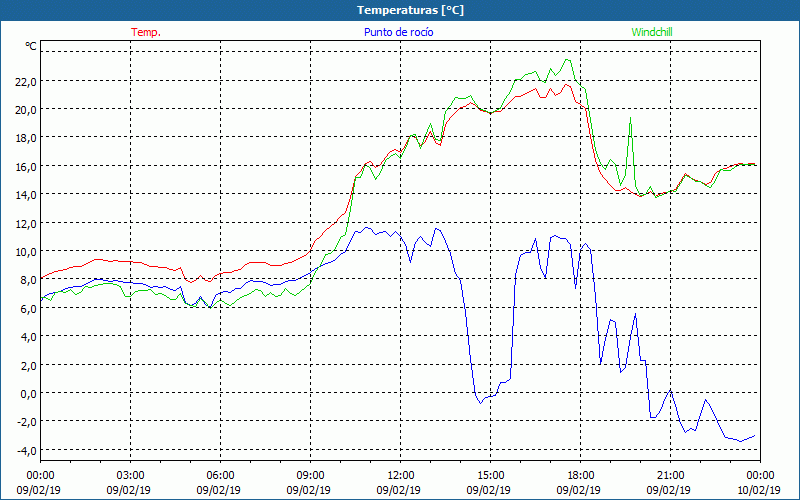Click the 12,0 y-axis value
The width and height of the screenshot is (800, 500).
click(26, 223)
